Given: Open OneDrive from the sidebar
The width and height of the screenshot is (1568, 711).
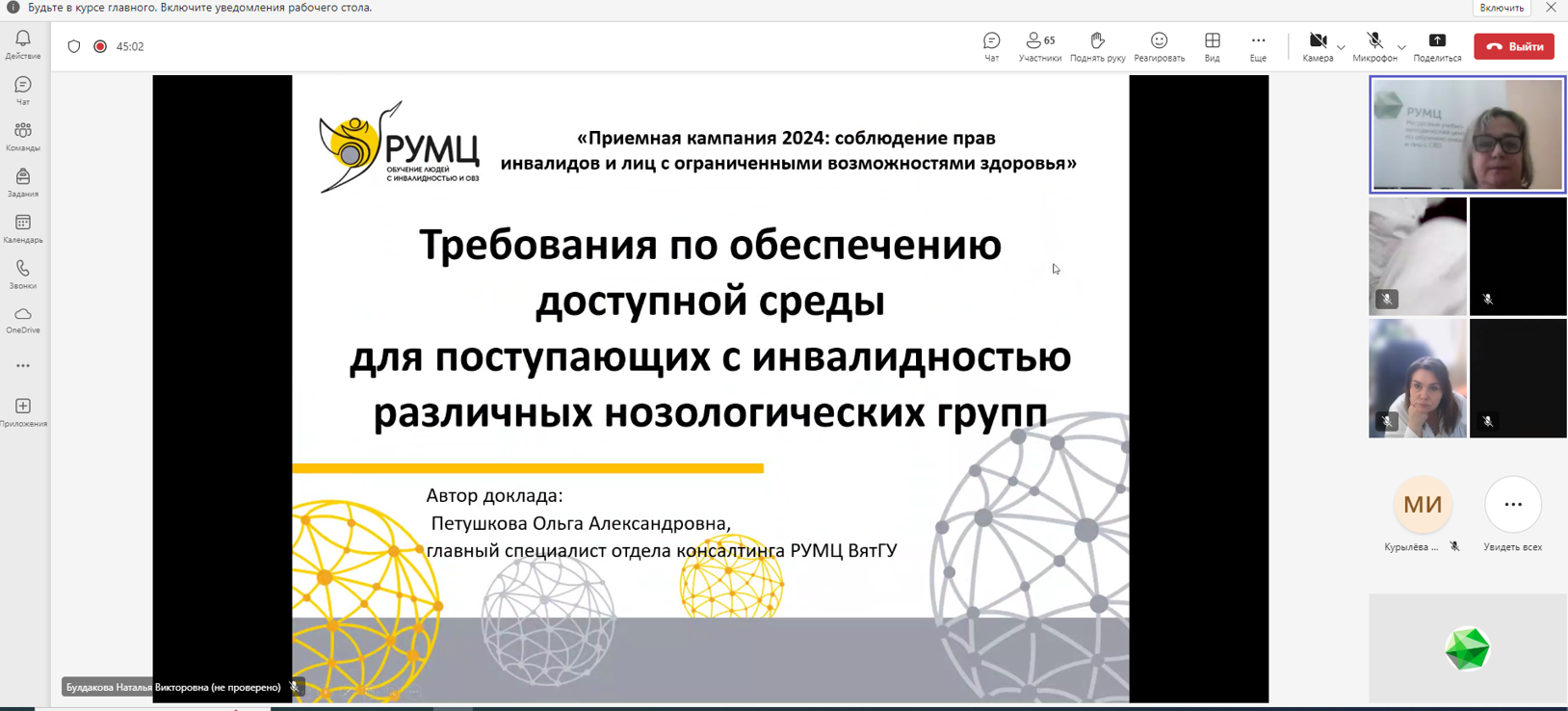Looking at the screenshot, I should point(23,320).
